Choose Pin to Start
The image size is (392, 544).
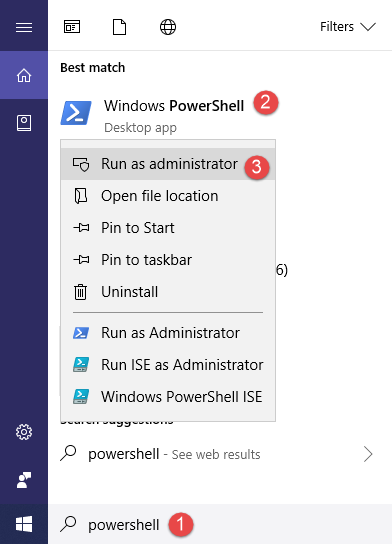click(x=168, y=228)
